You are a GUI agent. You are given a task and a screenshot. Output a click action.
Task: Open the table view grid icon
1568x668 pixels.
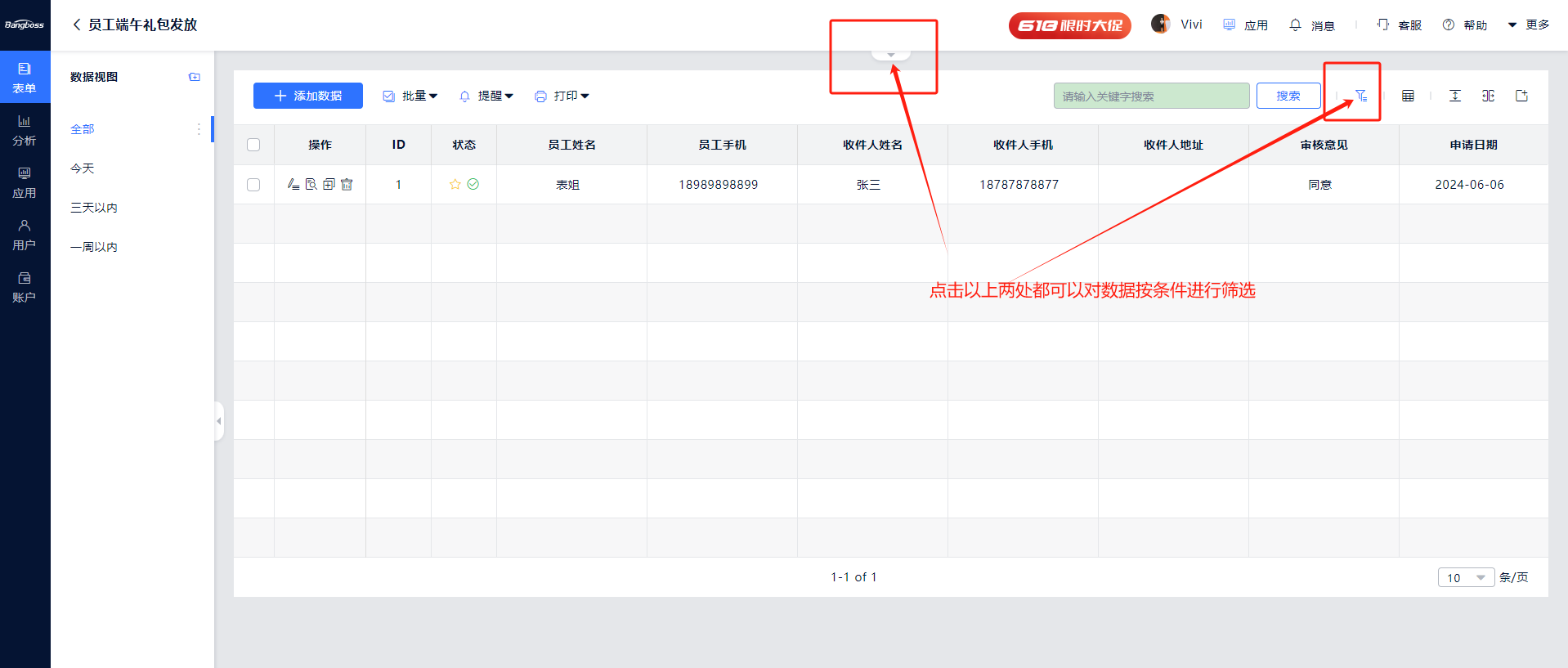click(1408, 96)
